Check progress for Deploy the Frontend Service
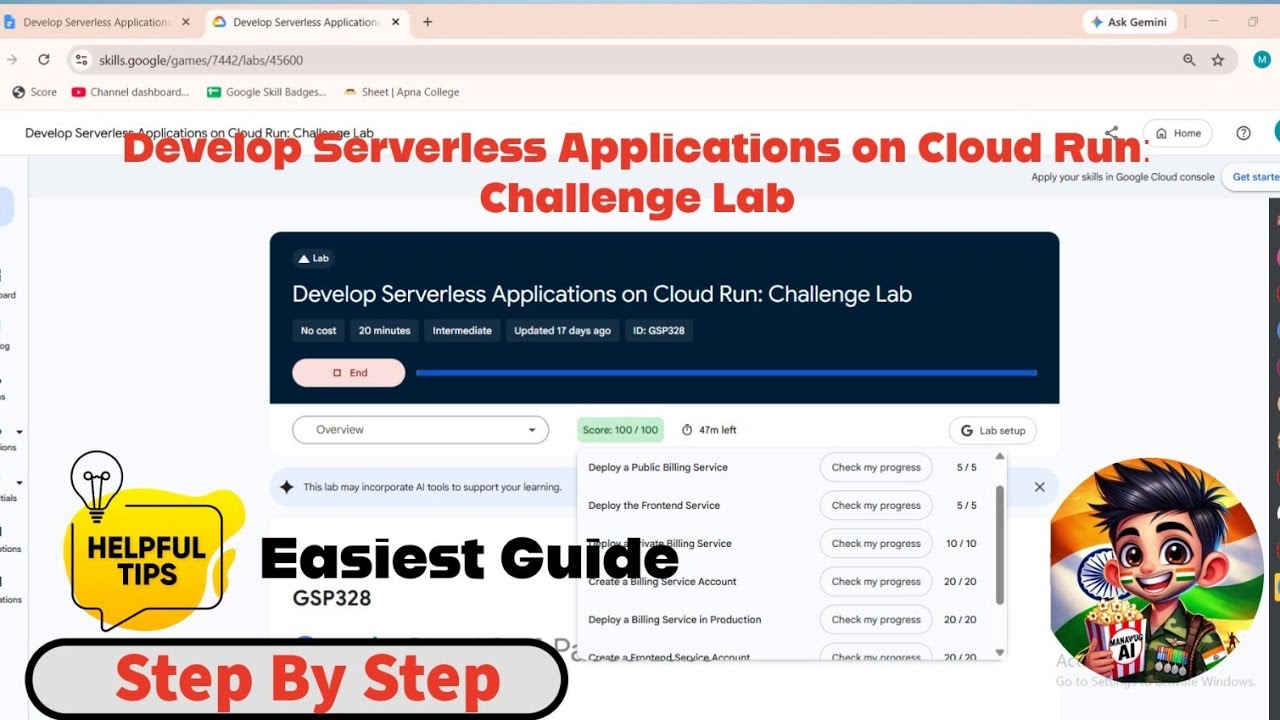 pos(876,505)
